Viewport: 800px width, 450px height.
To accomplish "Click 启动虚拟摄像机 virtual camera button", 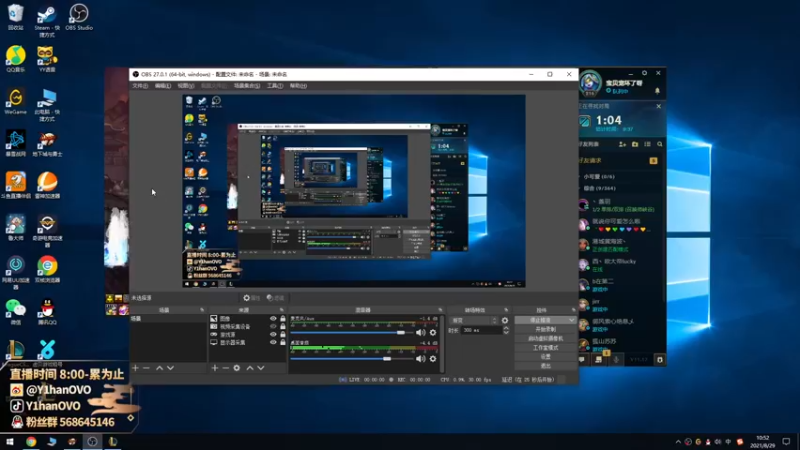I will 545,339.
